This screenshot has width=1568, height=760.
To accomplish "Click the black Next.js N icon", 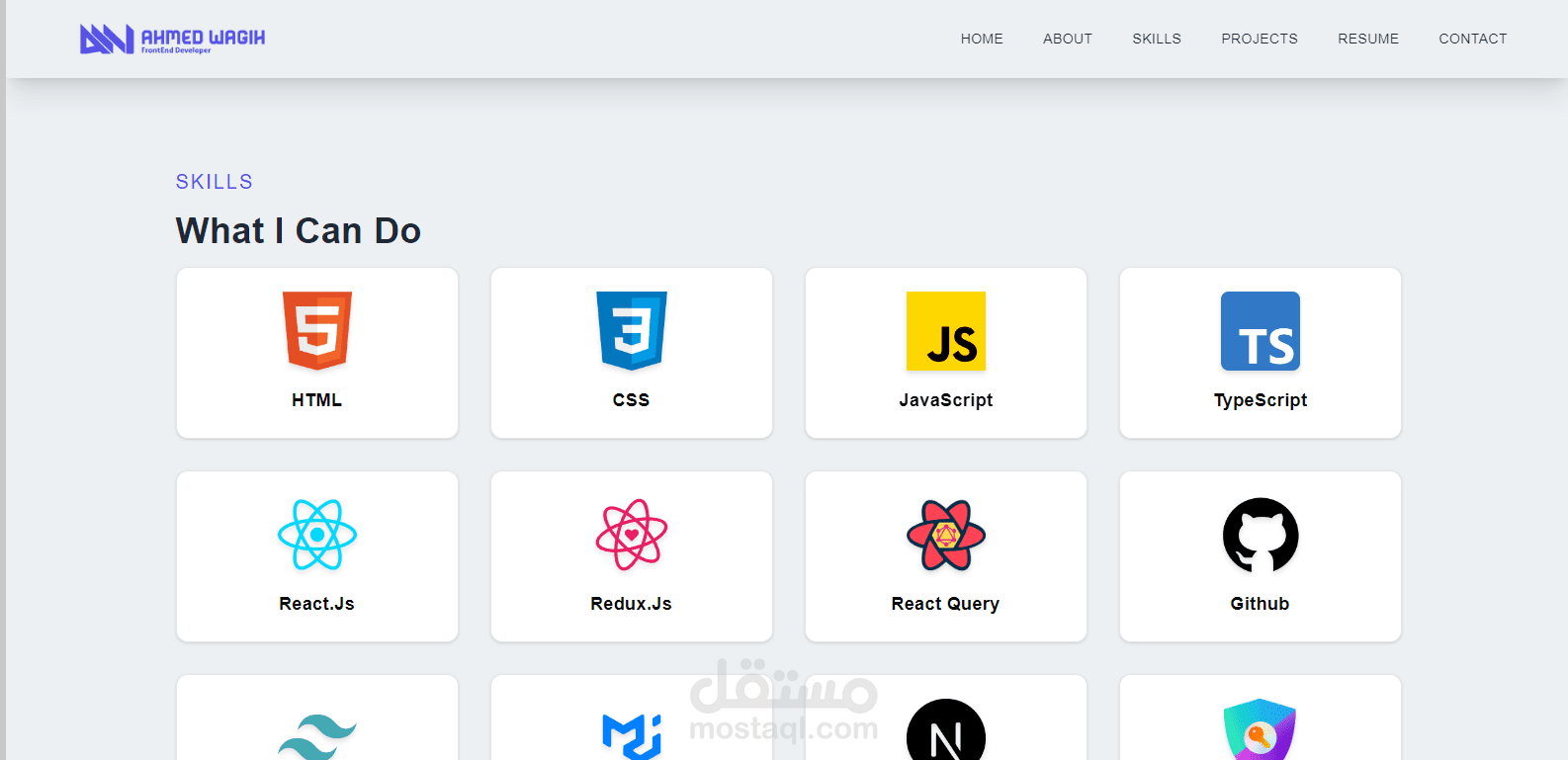I will tap(946, 730).
